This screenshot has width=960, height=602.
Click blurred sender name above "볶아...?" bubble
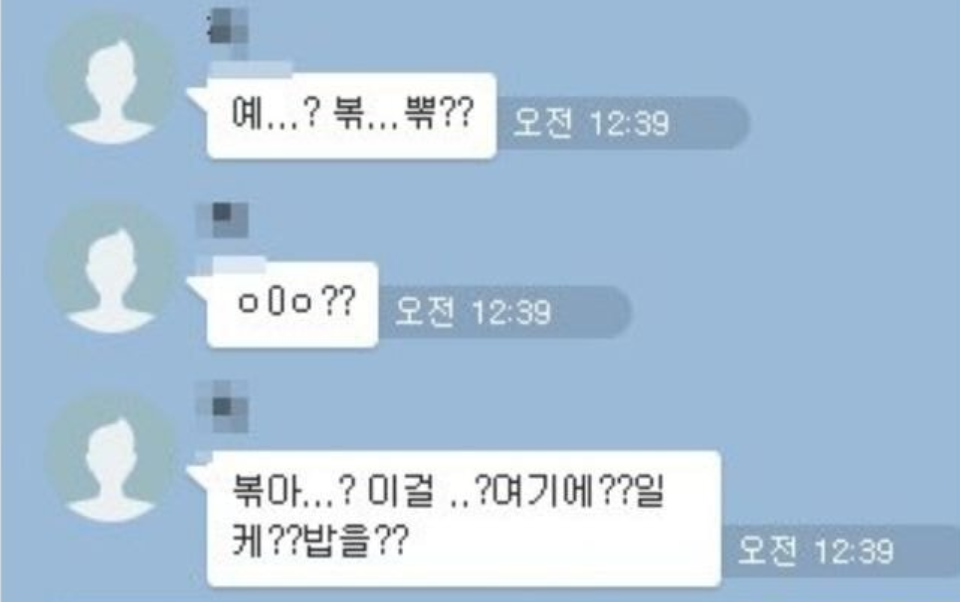pos(222,406)
